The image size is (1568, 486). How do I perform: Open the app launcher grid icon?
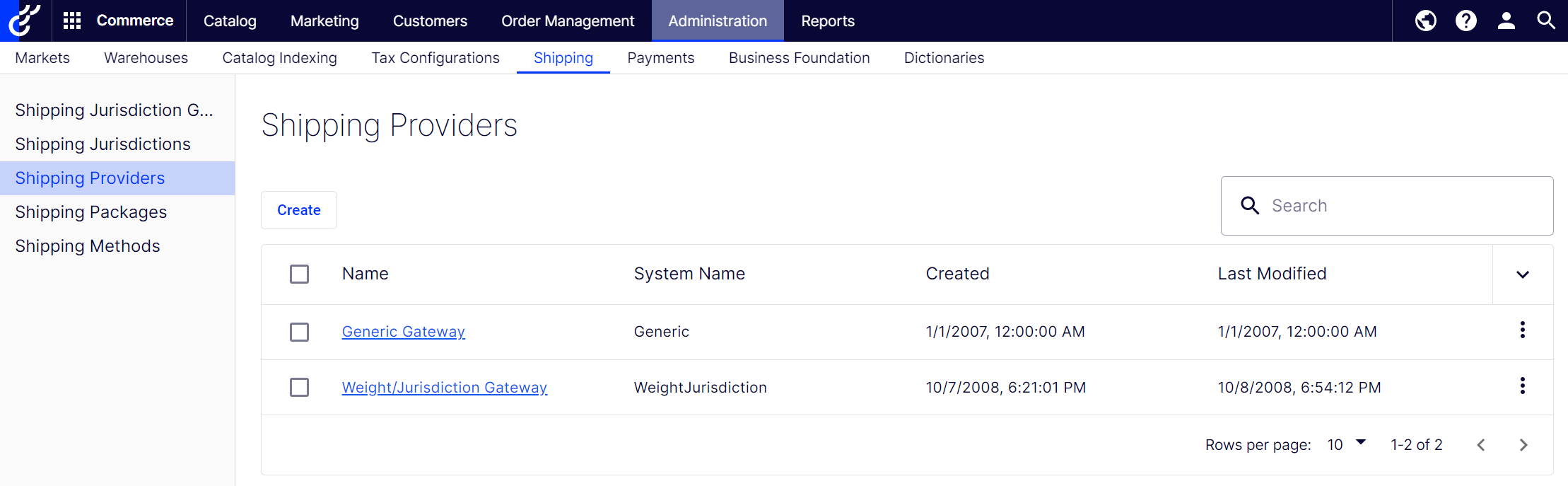(72, 21)
